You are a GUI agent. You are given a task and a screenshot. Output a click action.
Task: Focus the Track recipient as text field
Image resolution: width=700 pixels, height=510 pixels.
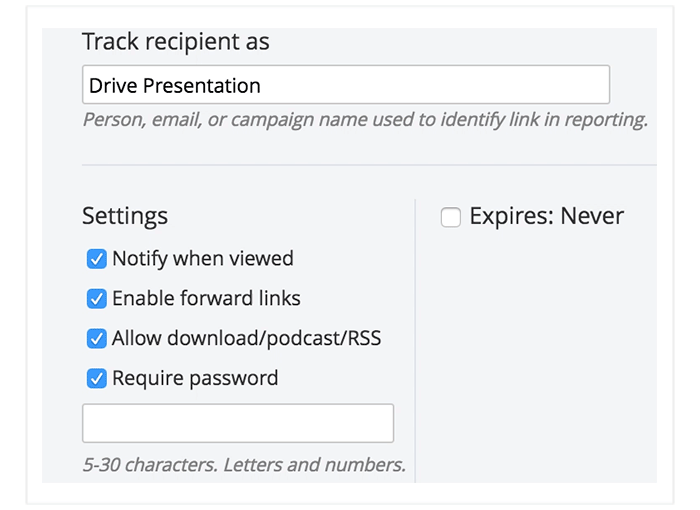346,85
